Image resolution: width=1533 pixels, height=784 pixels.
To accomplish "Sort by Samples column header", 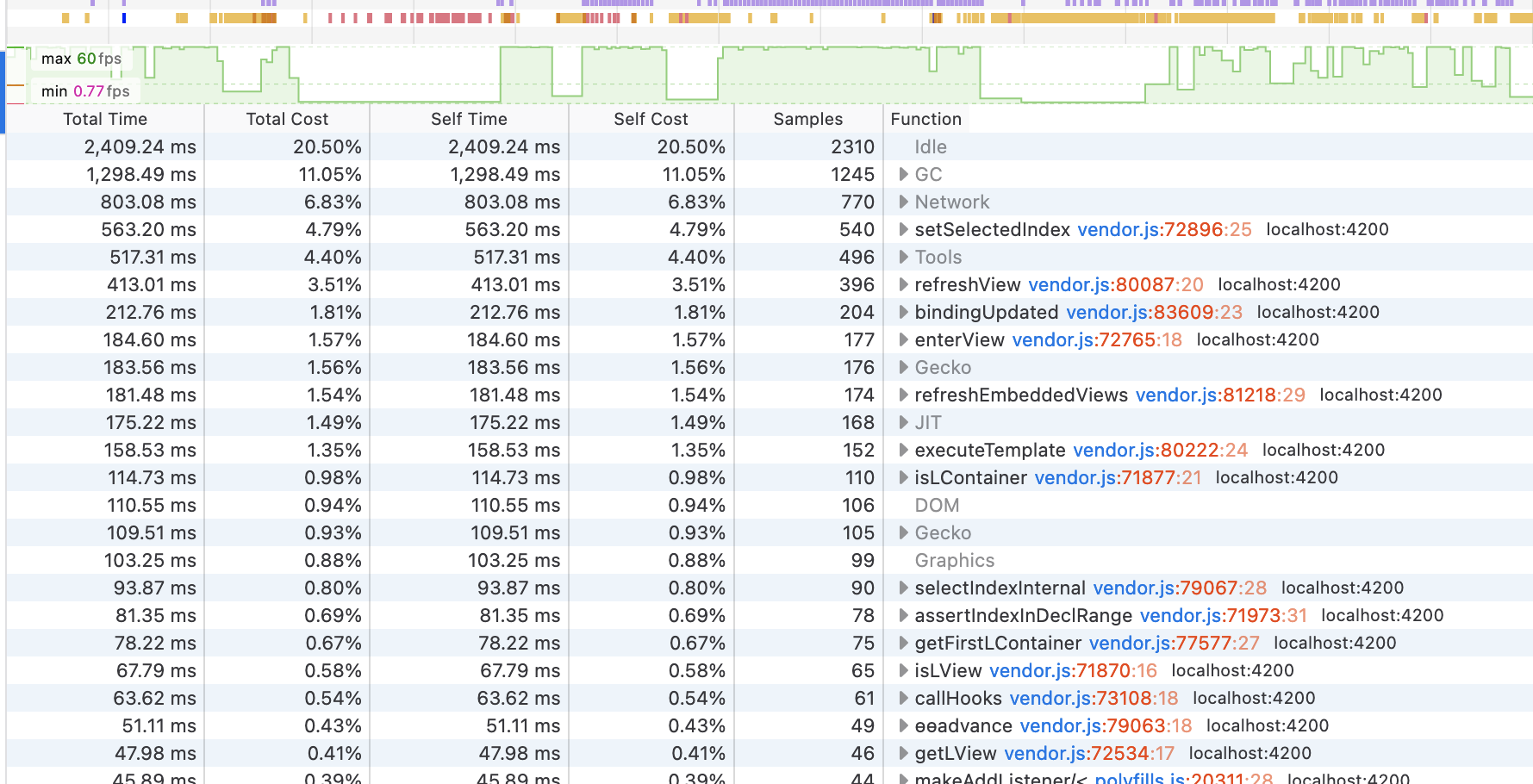I will click(808, 119).
